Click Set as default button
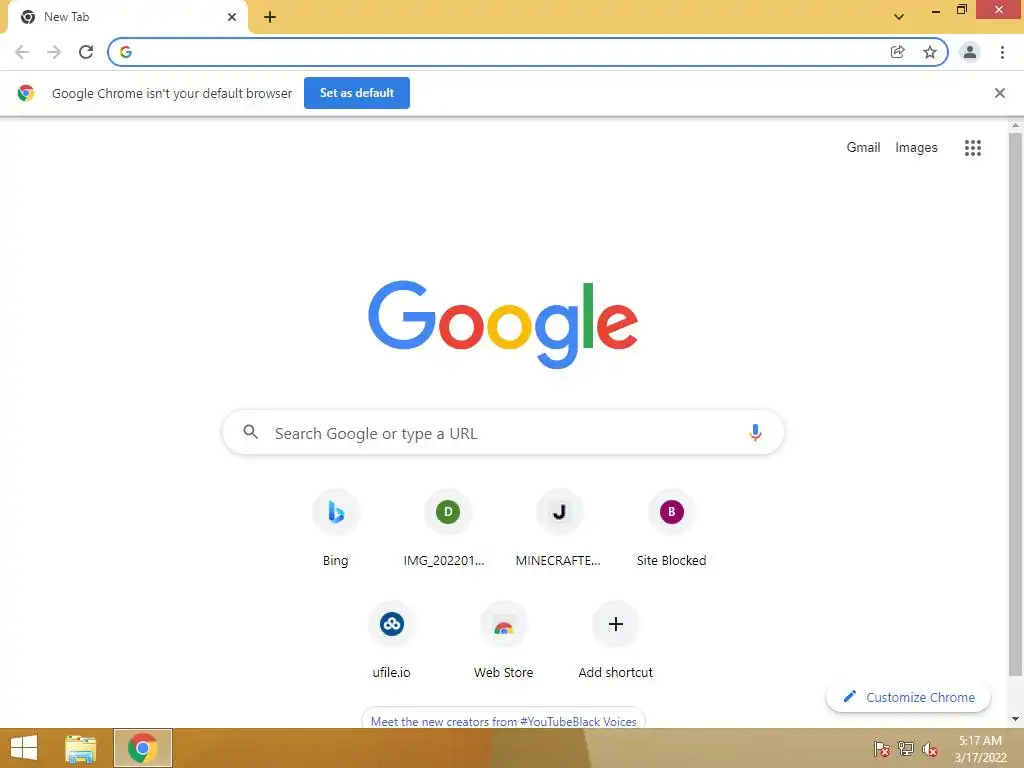Viewport: 1024px width, 768px height. tap(357, 93)
